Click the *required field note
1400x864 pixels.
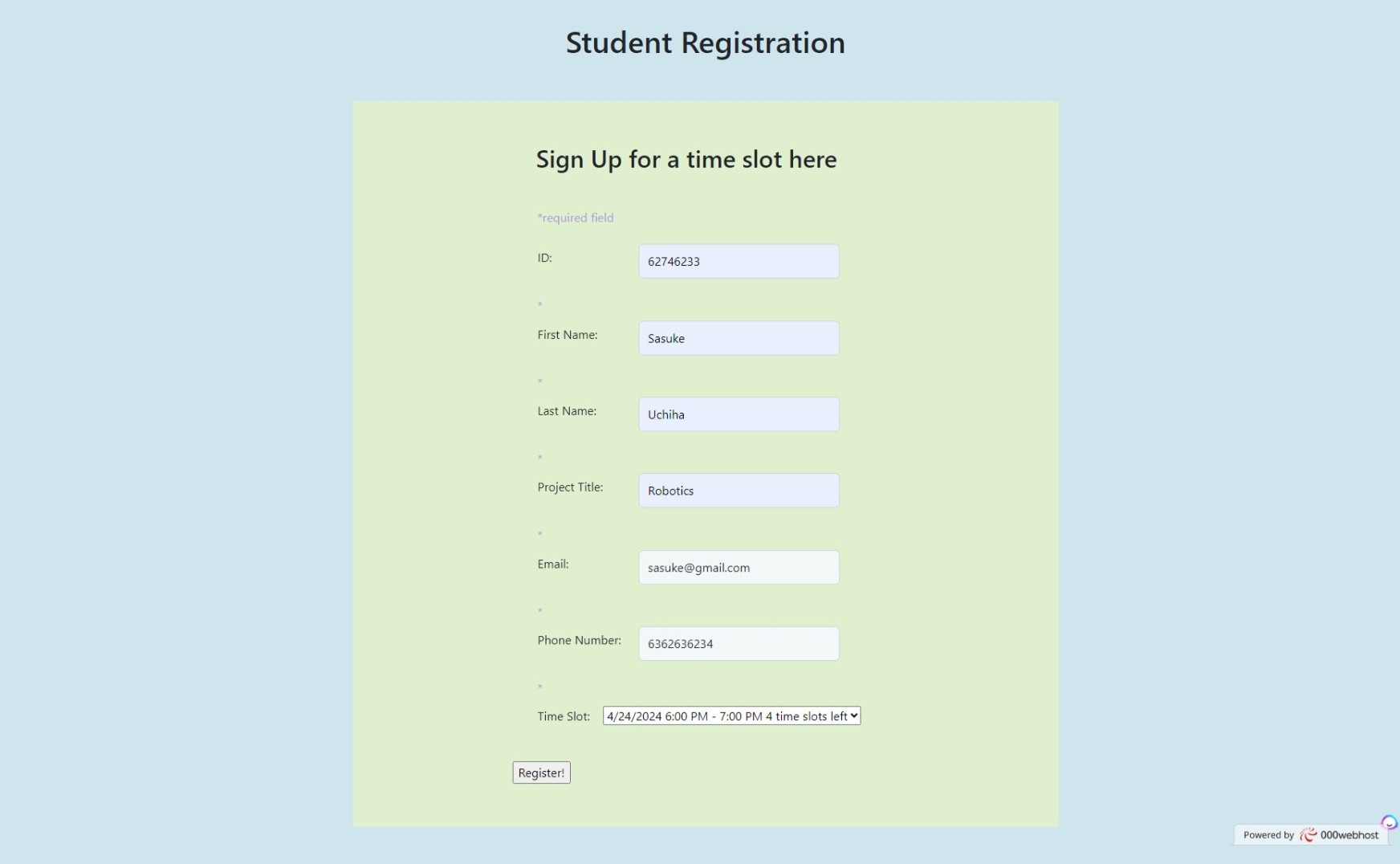576,218
